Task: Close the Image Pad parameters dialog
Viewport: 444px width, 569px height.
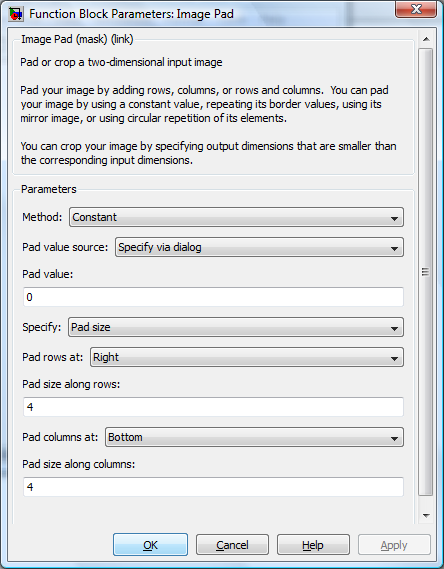Action: (x=416, y=9)
